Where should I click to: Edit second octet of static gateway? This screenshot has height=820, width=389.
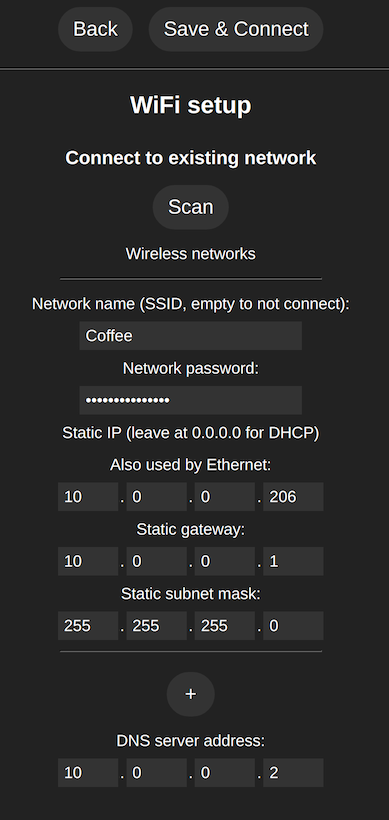[x=156, y=561]
